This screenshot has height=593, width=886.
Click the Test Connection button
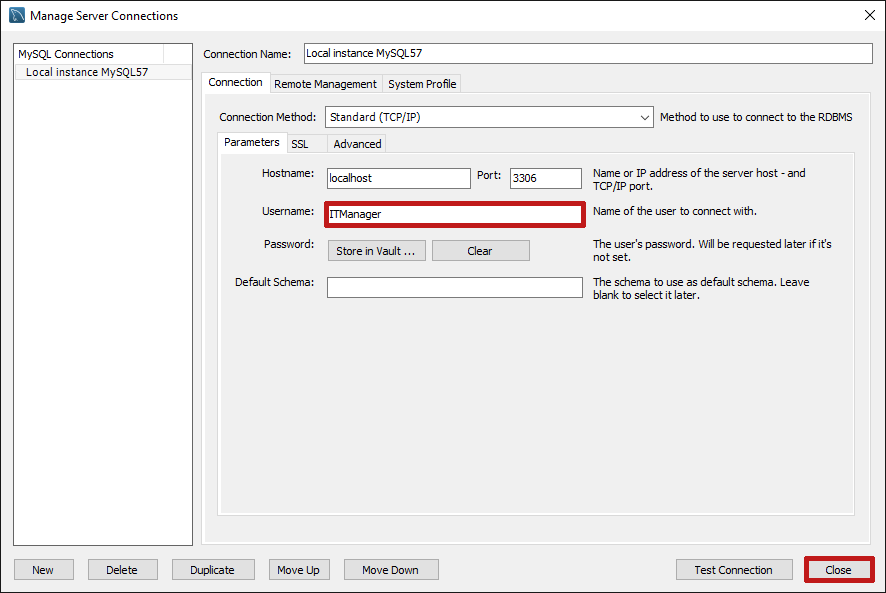[x=733, y=570]
